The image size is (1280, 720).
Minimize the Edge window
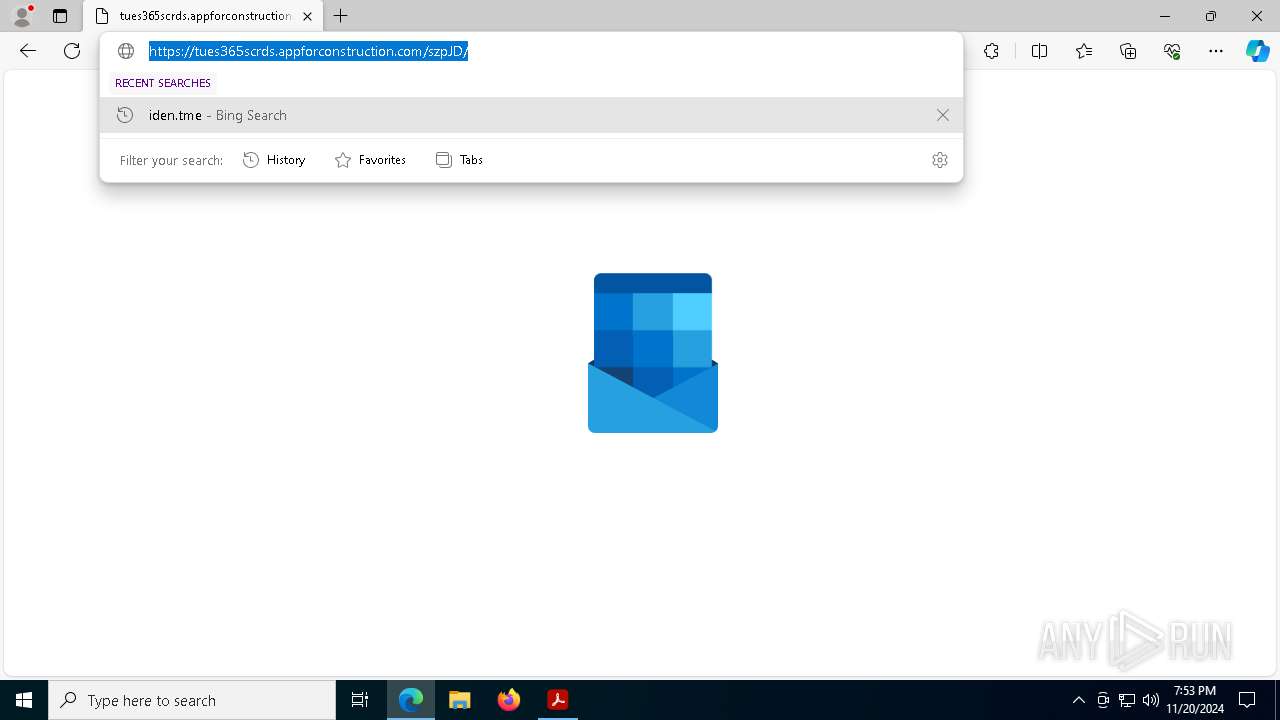tap(1165, 16)
